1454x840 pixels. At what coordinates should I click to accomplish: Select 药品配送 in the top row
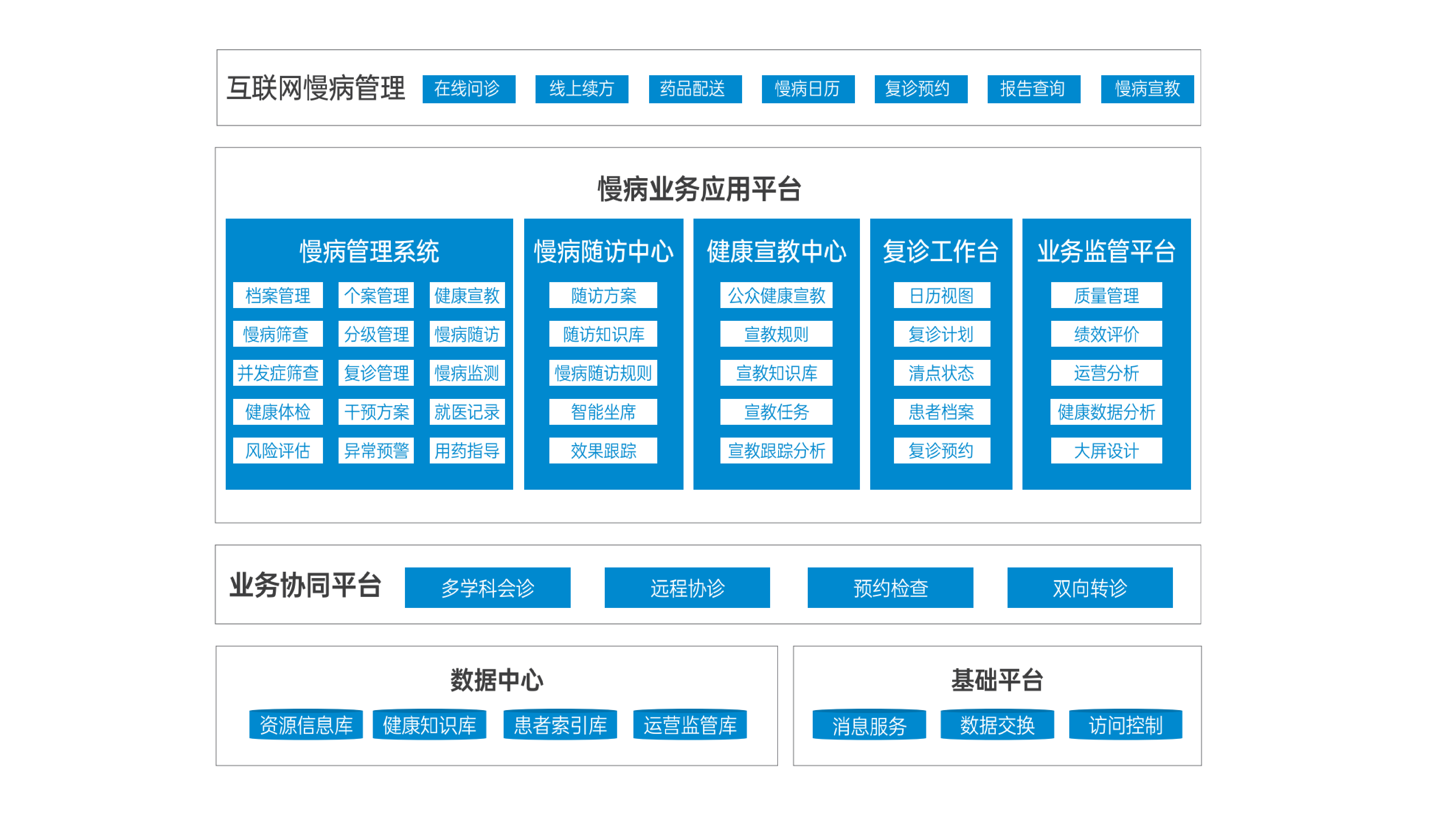[695, 89]
